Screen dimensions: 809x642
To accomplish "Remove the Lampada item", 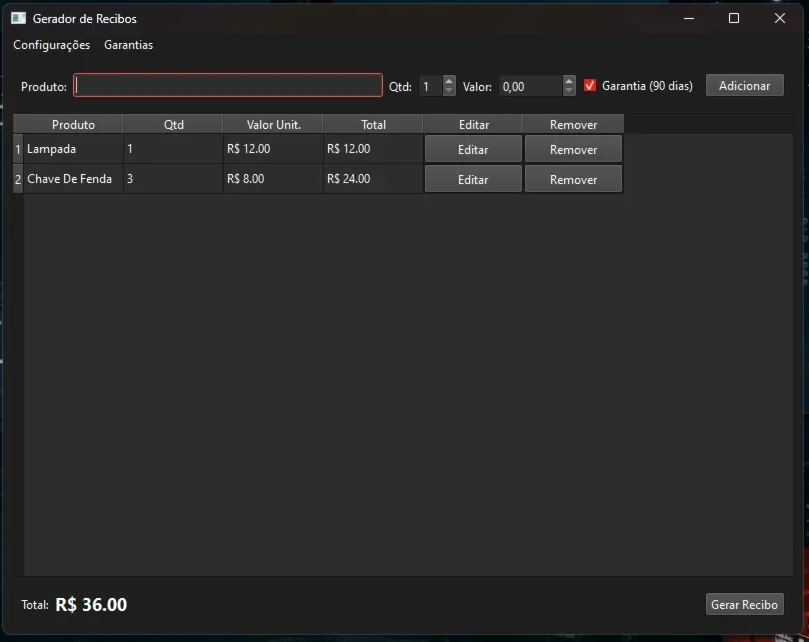I will pos(573,149).
